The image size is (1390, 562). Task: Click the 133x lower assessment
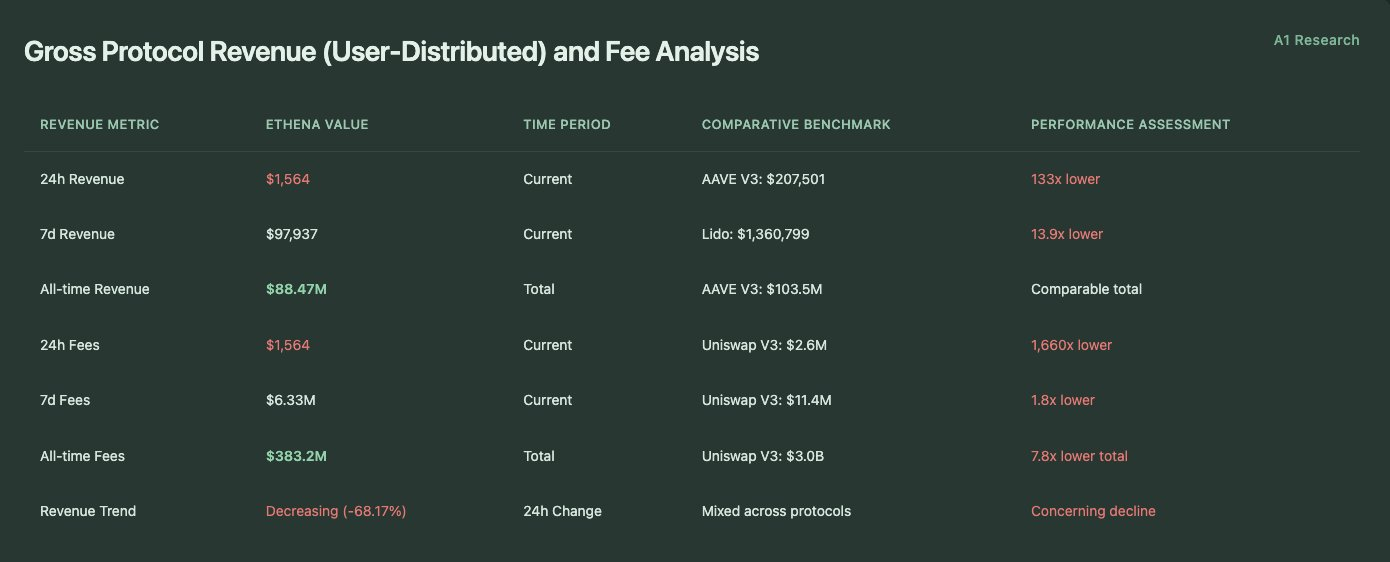[x=1065, y=179]
